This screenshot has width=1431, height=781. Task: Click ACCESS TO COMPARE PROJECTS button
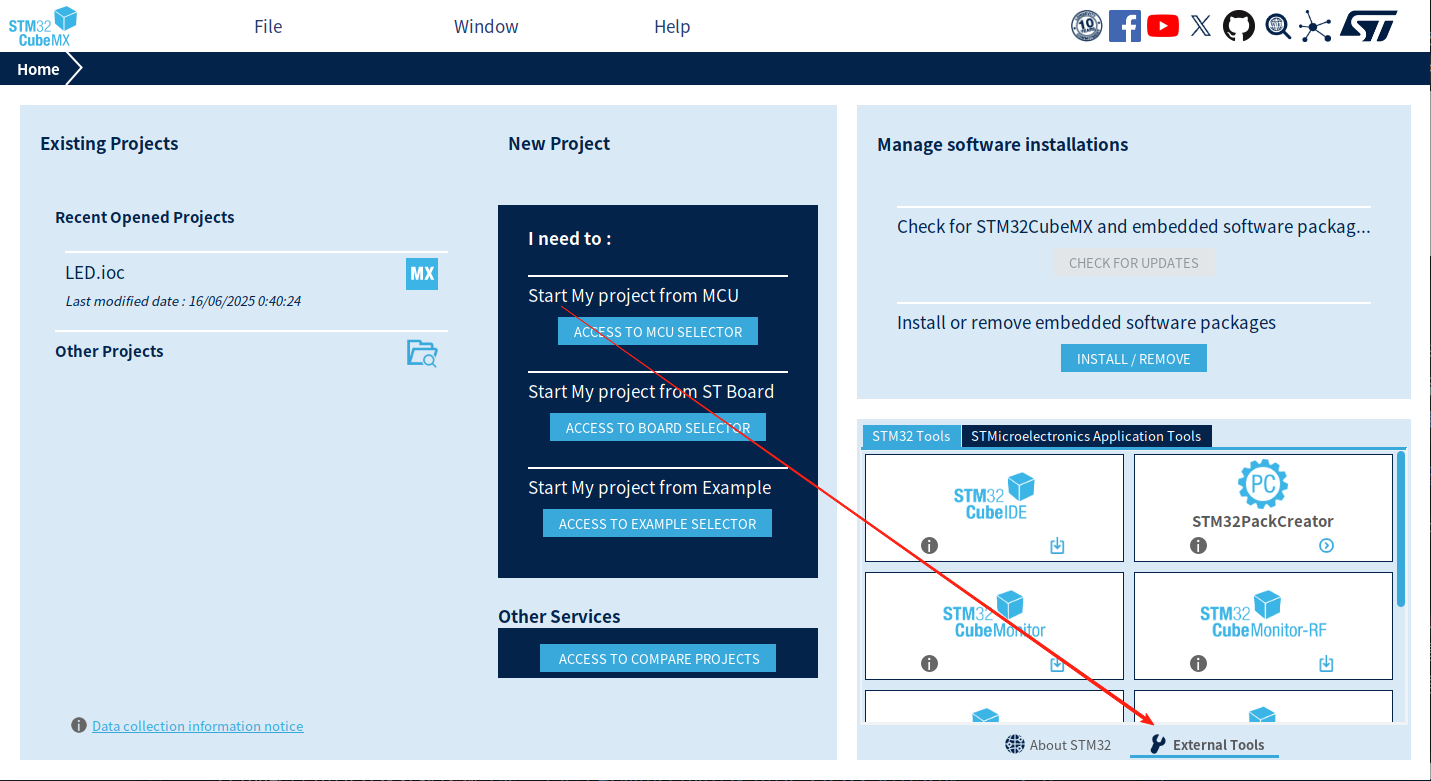pos(658,659)
